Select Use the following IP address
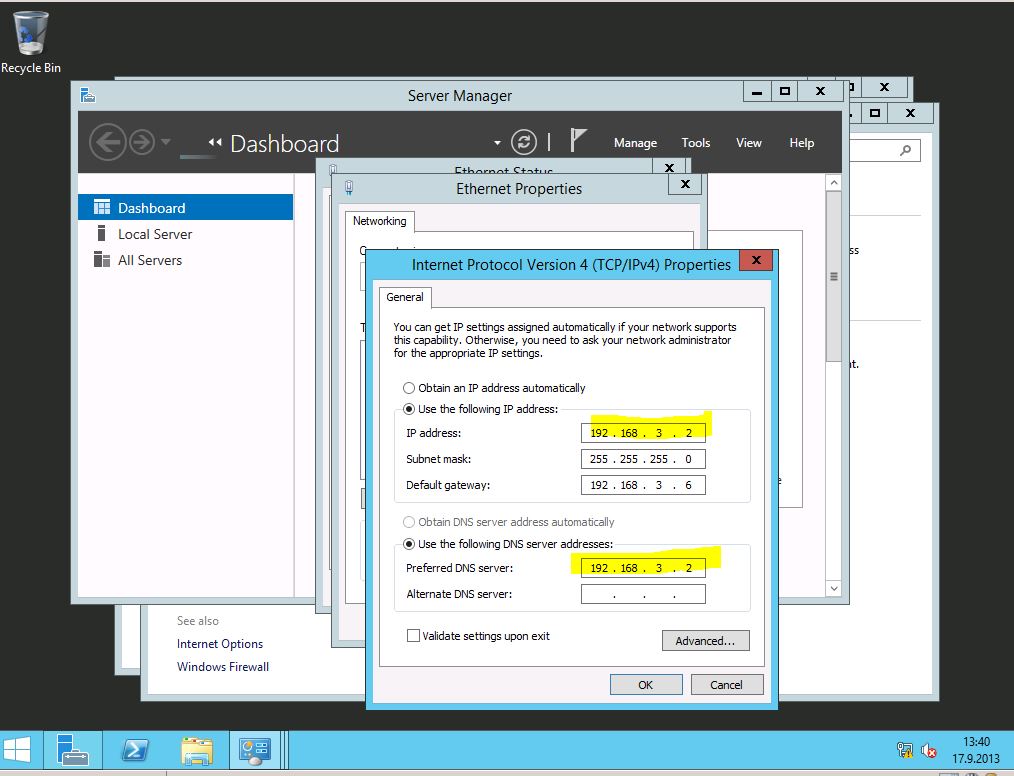Image resolution: width=1014 pixels, height=776 pixels. pos(409,409)
